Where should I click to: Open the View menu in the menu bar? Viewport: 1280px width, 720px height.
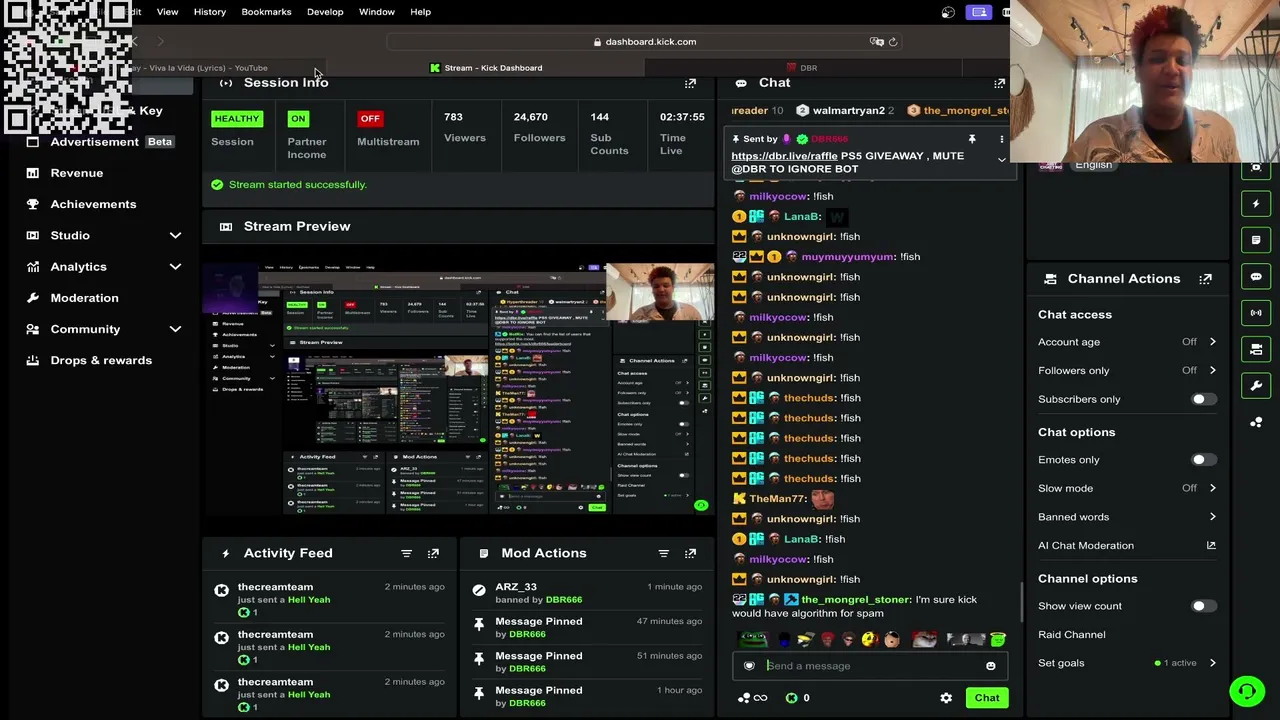point(167,12)
